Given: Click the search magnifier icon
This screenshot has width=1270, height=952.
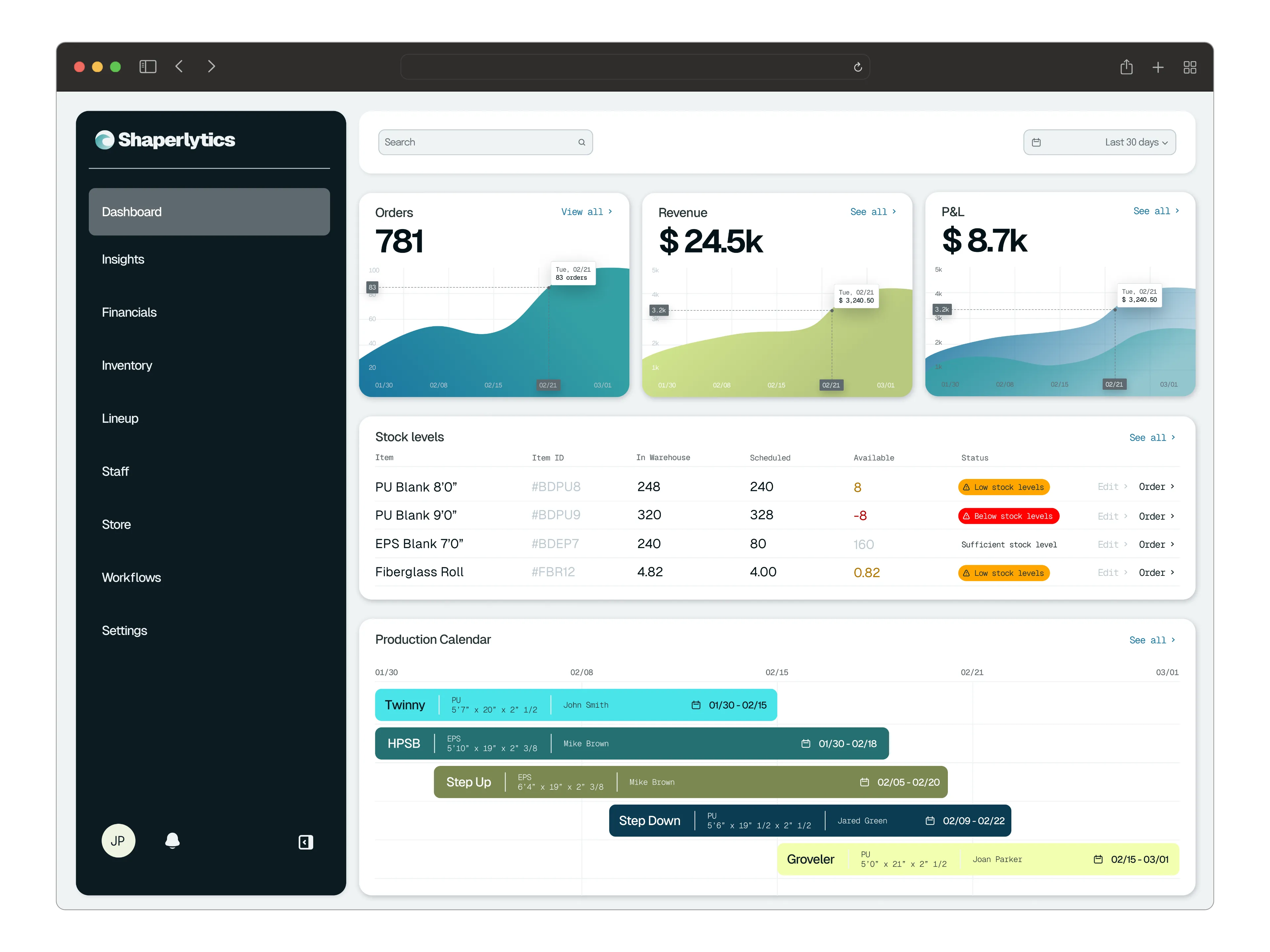Looking at the screenshot, I should click(582, 142).
